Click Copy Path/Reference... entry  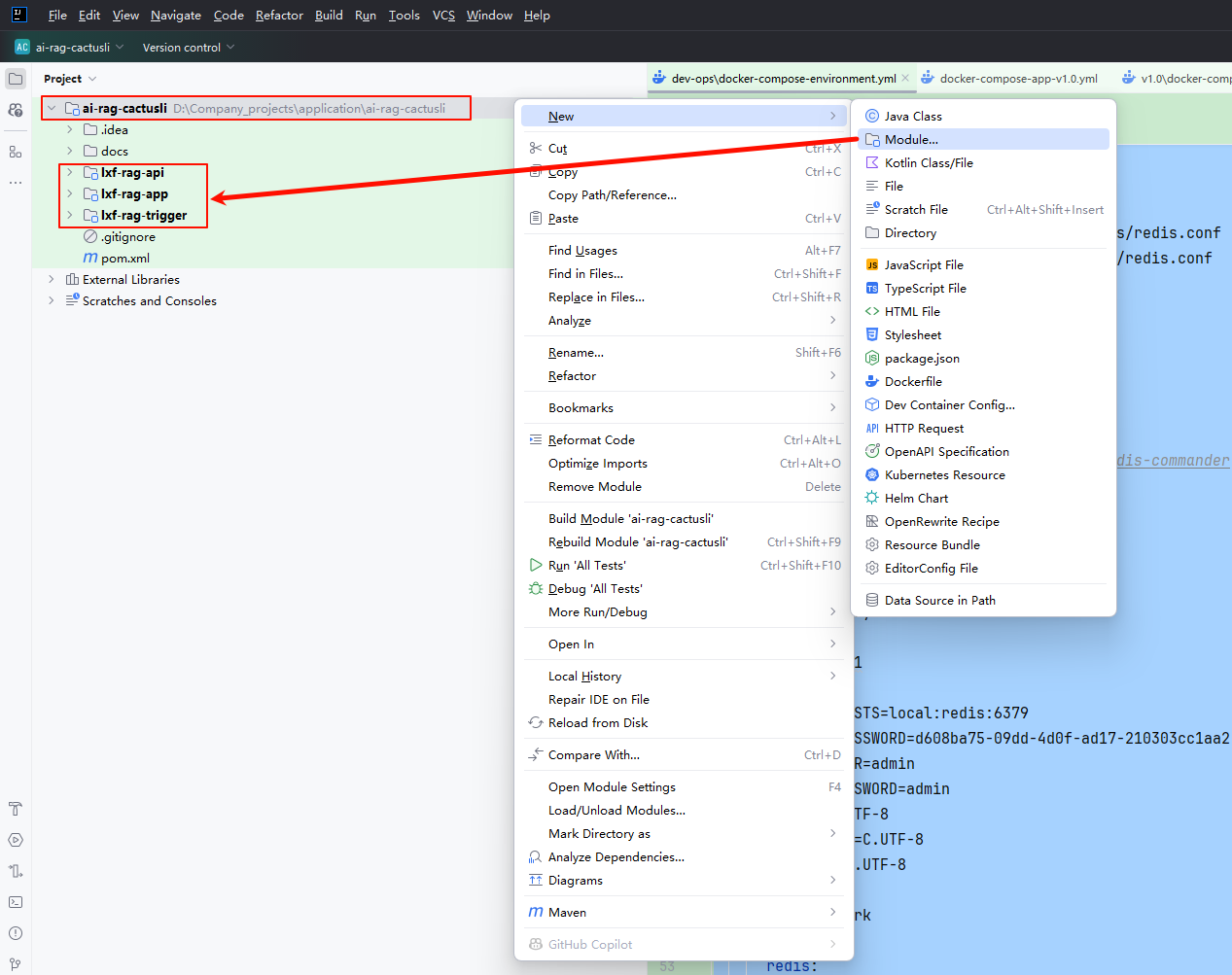coord(684,194)
